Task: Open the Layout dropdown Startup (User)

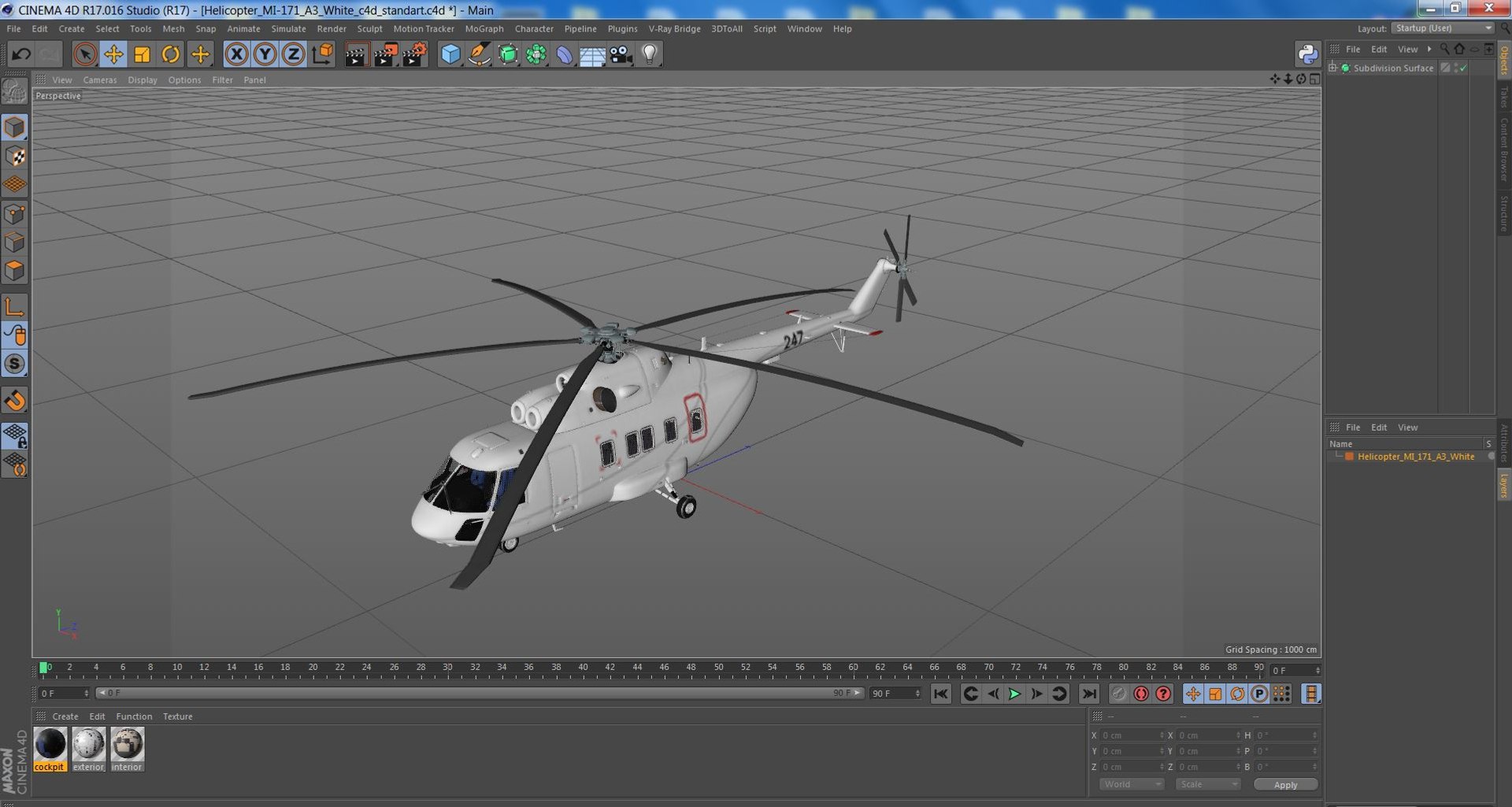Action: click(1443, 28)
